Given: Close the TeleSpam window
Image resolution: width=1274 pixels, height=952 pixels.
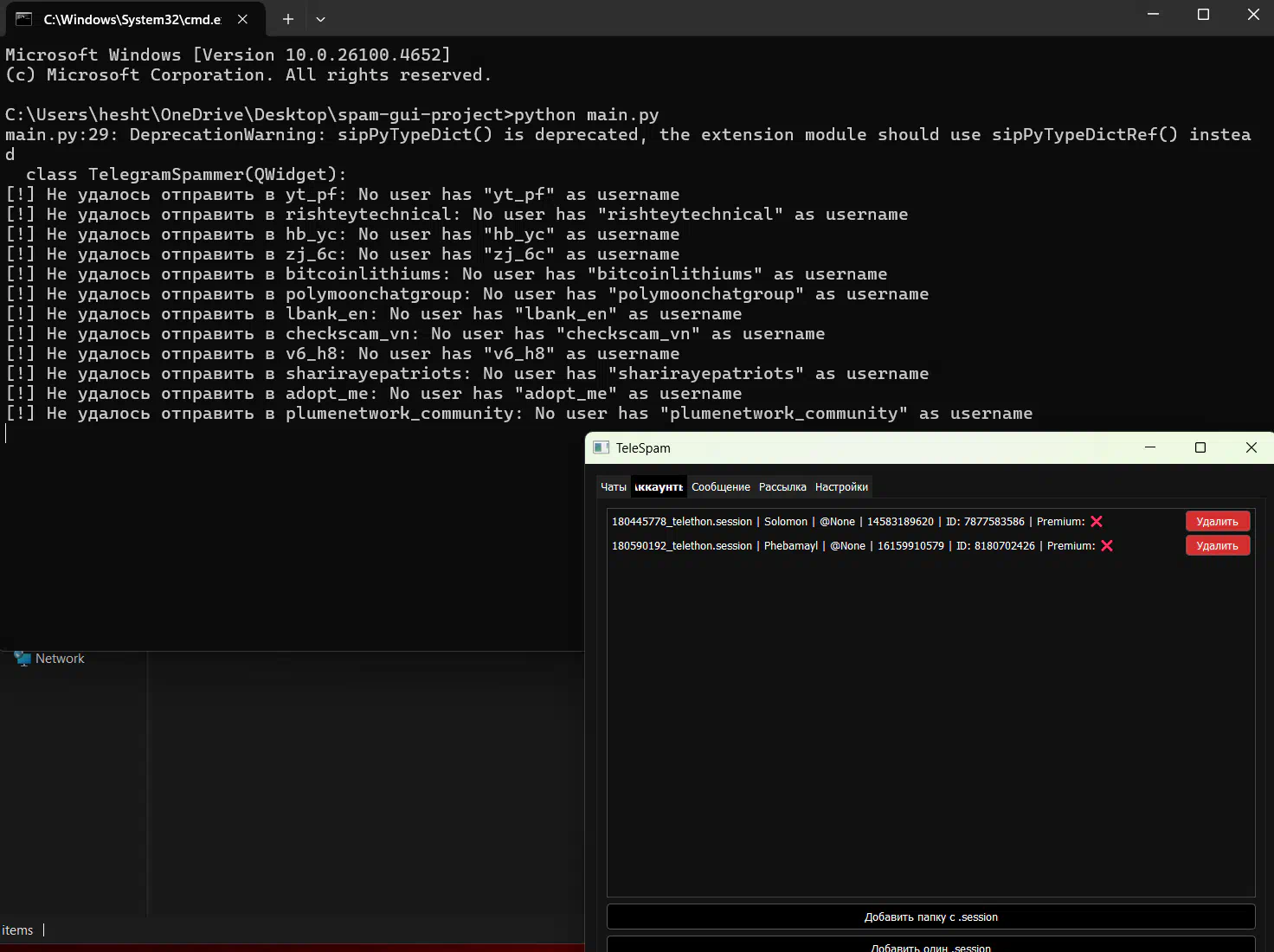Looking at the screenshot, I should point(1251,447).
